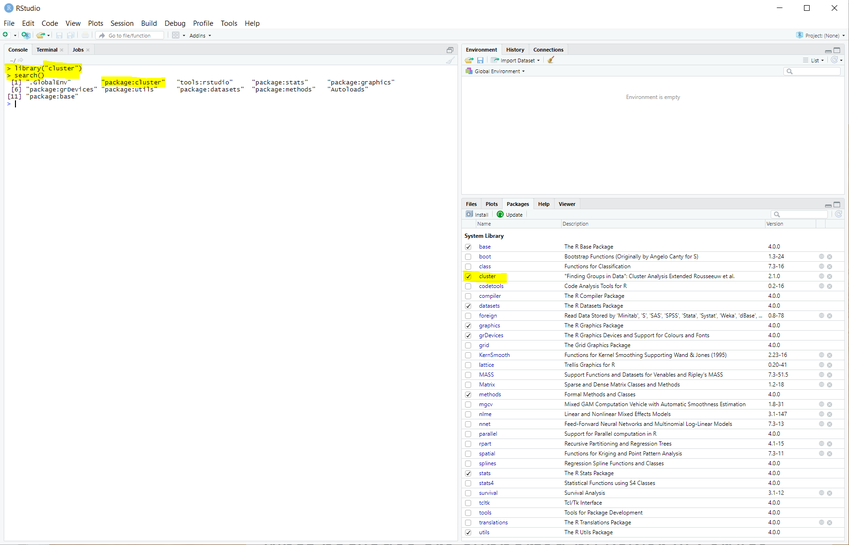The image size is (849, 545).
Task: Open the Session menu
Action: [122, 23]
